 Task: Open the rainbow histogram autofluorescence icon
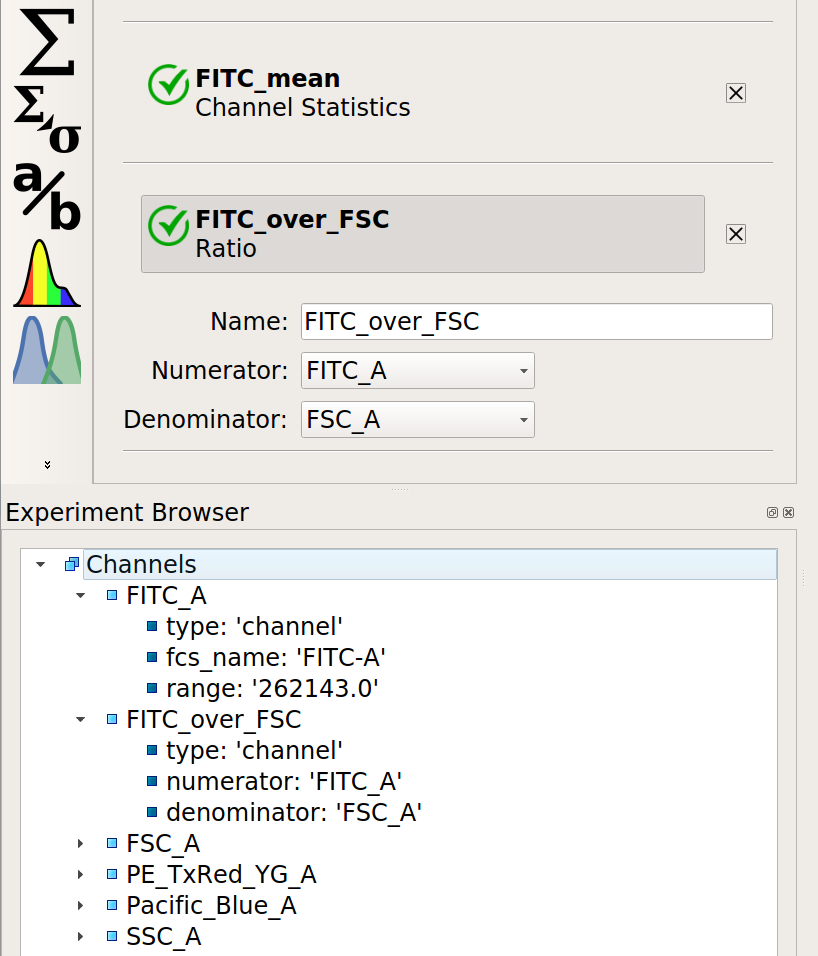coord(47,273)
